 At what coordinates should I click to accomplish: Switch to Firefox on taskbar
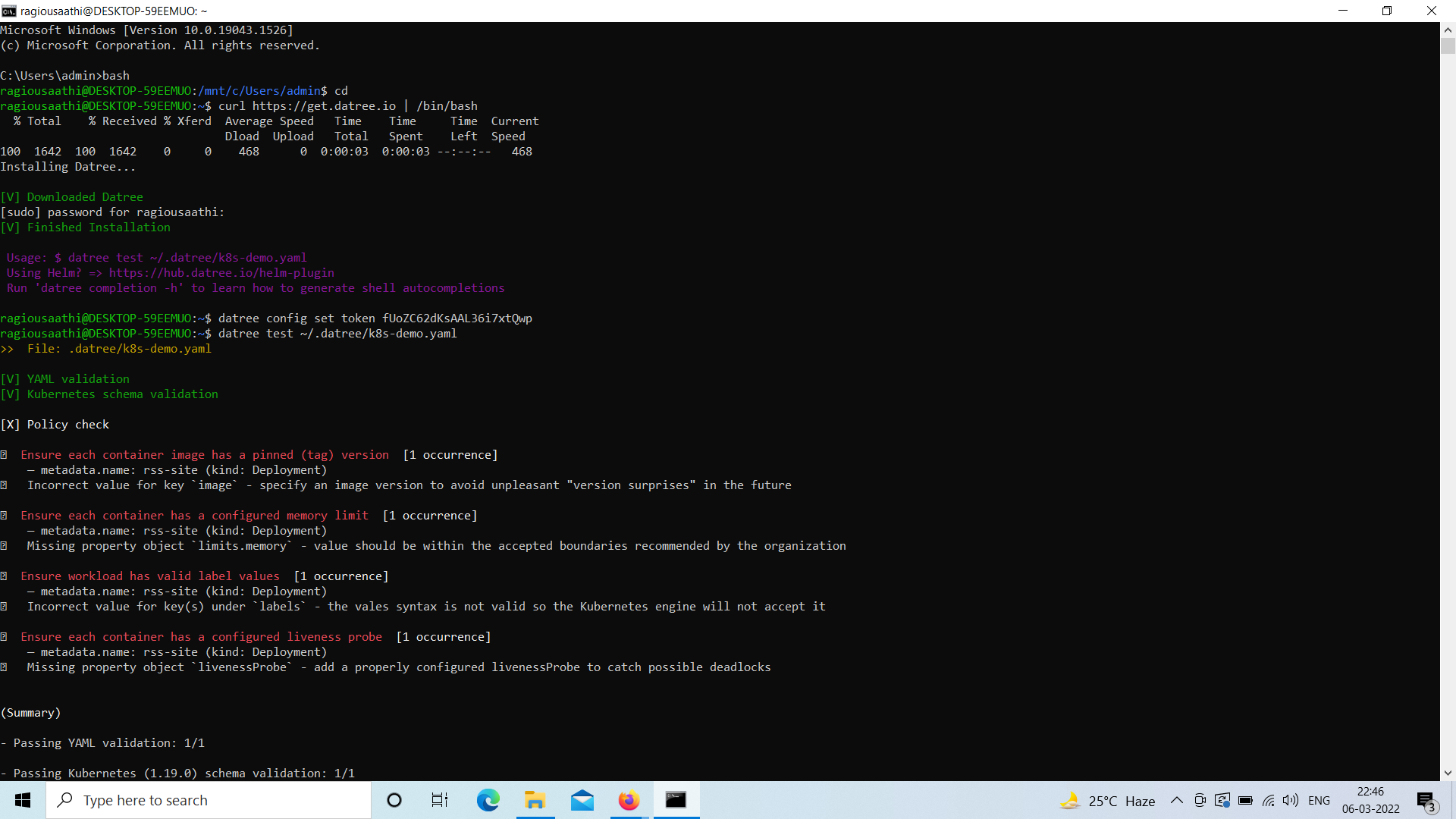coord(629,800)
